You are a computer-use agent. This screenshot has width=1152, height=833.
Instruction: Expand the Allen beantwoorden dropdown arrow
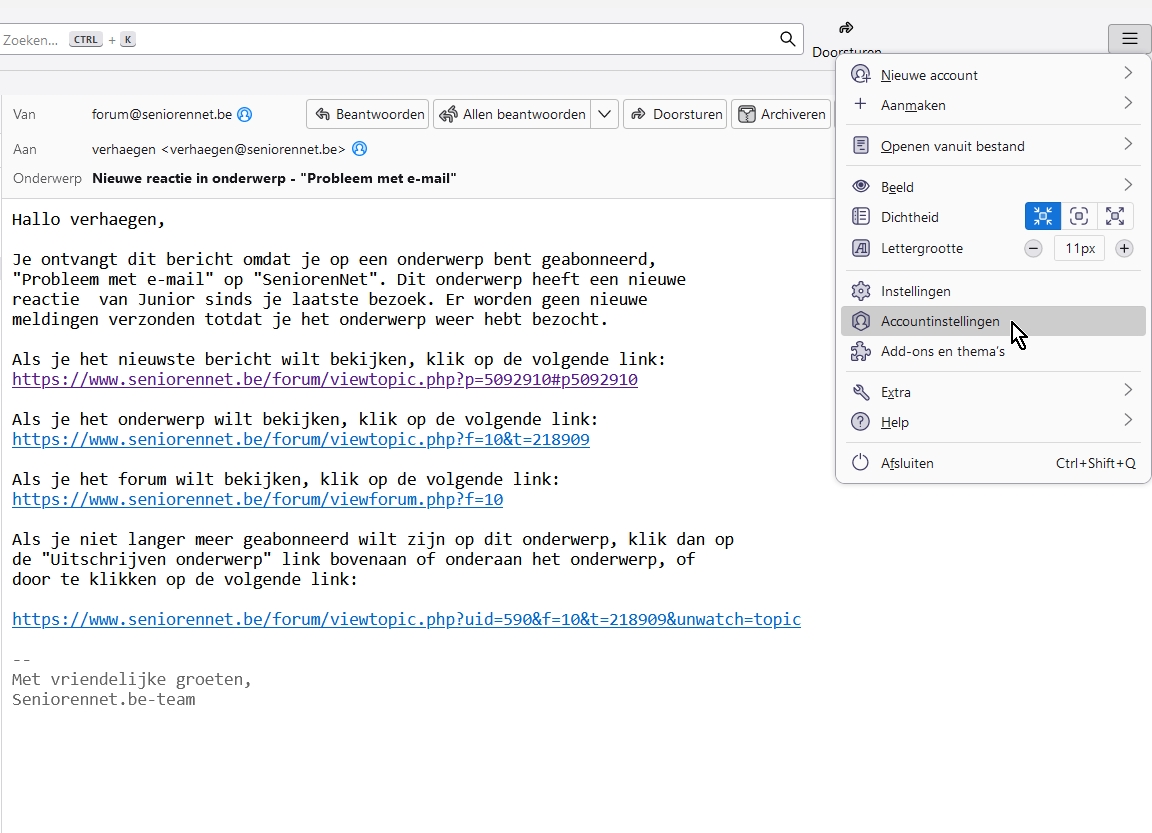pos(604,114)
